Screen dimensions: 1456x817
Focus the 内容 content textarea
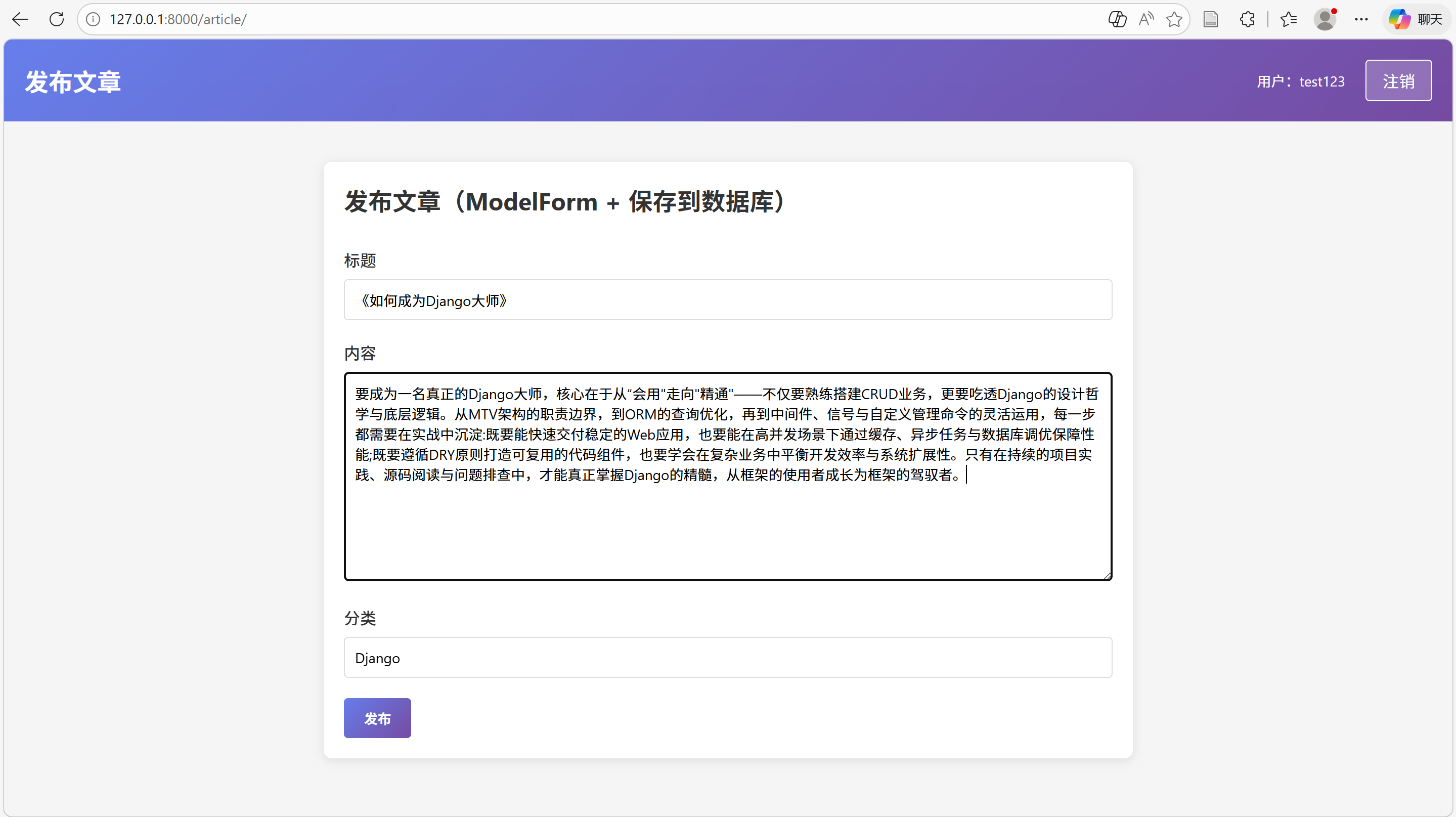[x=727, y=526]
